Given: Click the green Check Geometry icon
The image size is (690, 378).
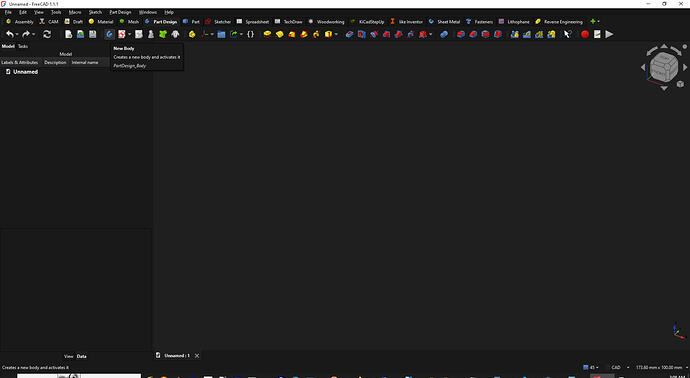Looking at the screenshot, I should (163, 34).
